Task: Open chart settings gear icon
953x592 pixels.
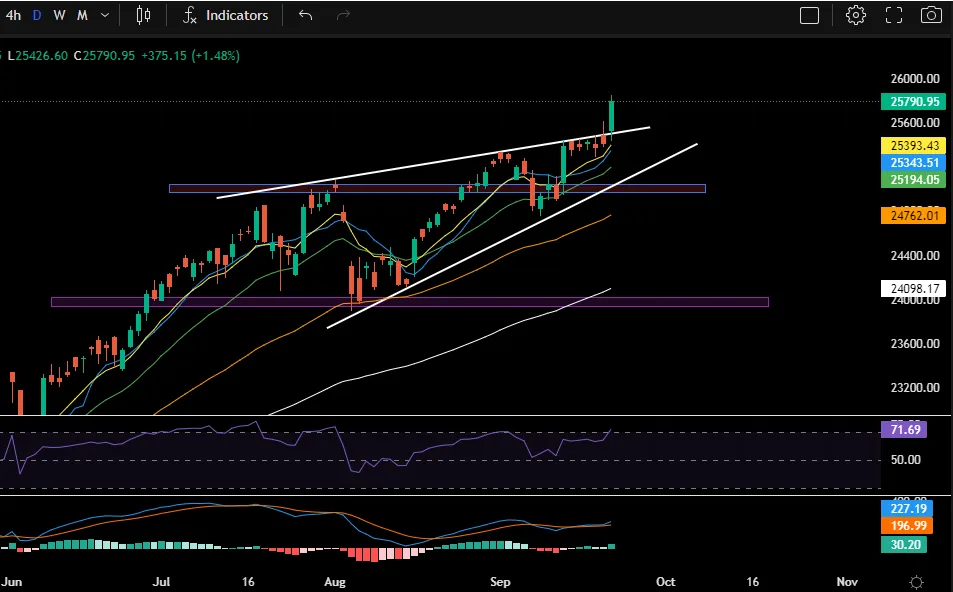Action: tap(855, 15)
